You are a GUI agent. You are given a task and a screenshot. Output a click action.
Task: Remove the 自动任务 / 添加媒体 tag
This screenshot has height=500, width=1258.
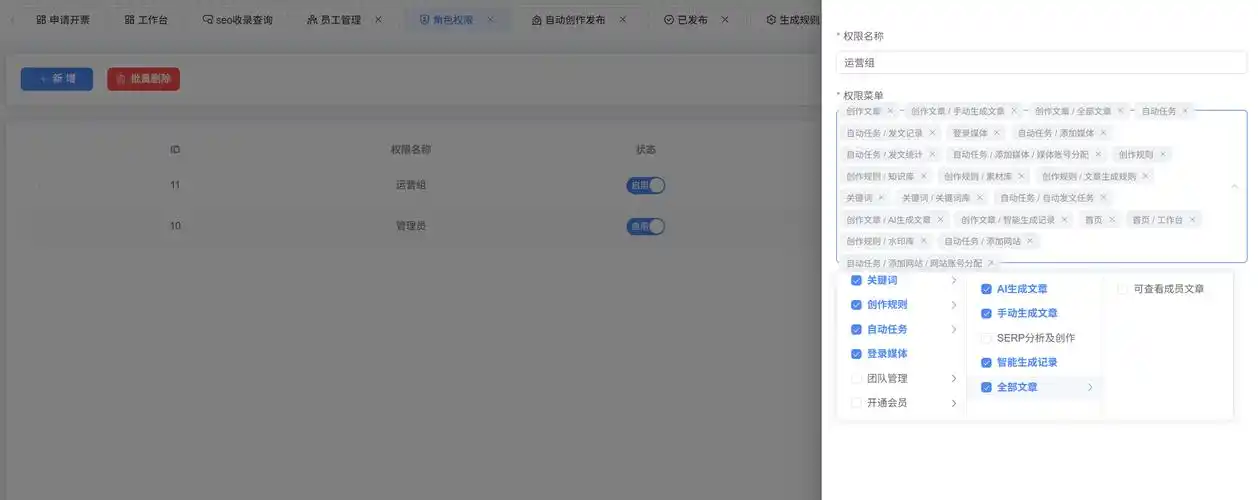click(x=1103, y=133)
